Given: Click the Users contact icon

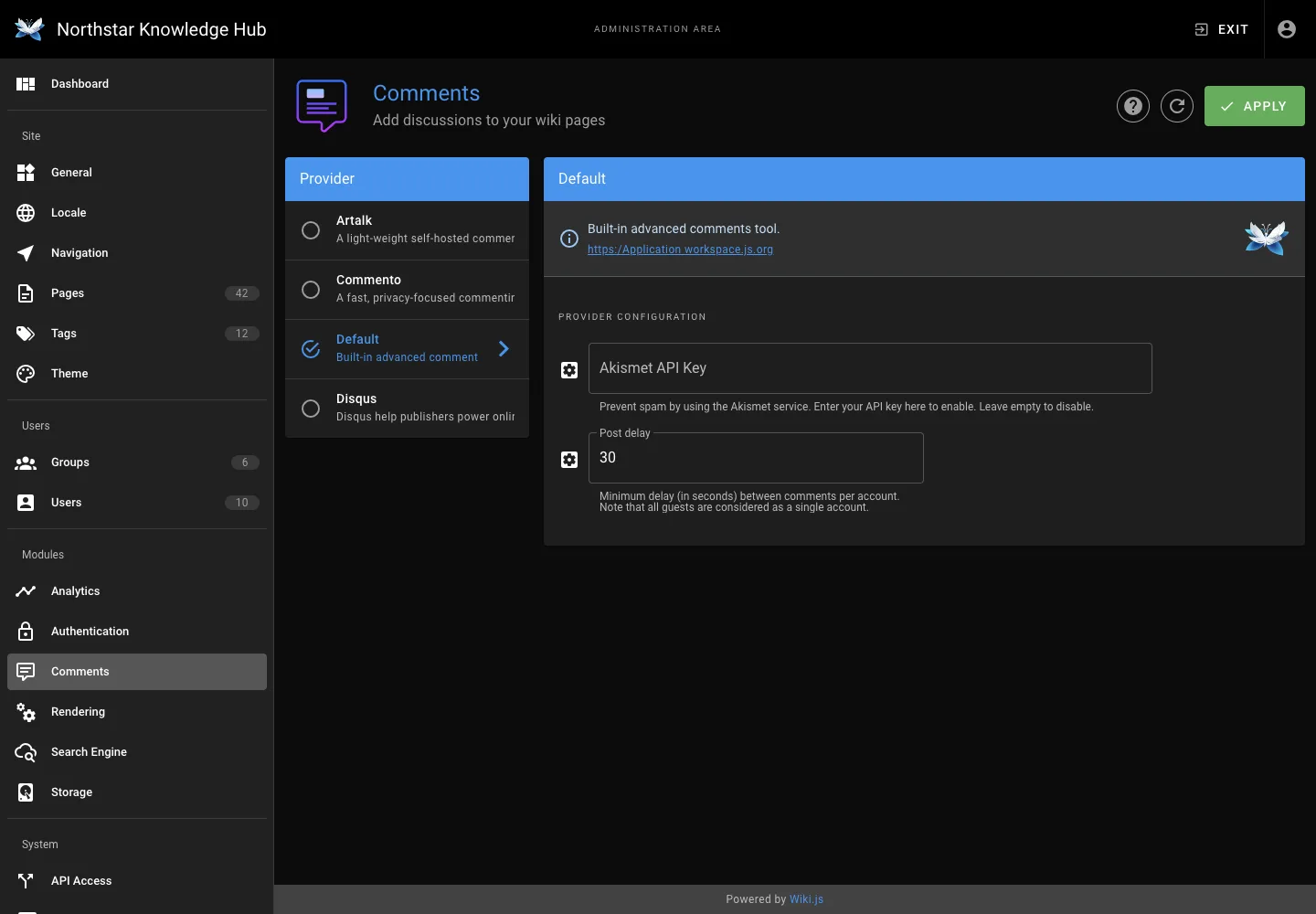Looking at the screenshot, I should click(x=26, y=503).
